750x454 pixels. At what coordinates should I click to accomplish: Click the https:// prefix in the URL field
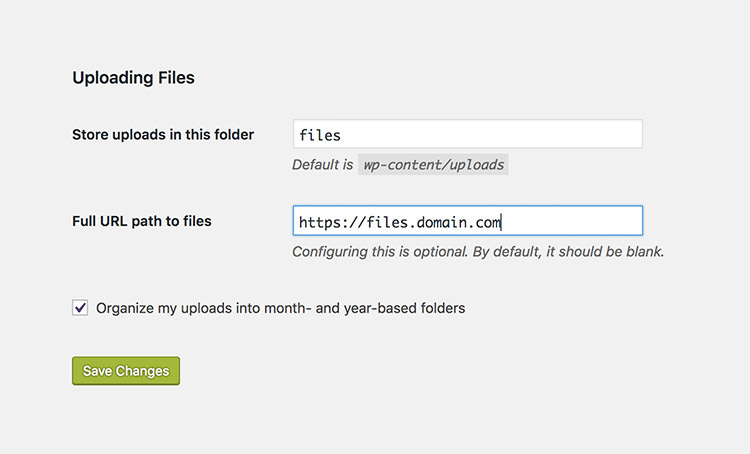(332, 222)
